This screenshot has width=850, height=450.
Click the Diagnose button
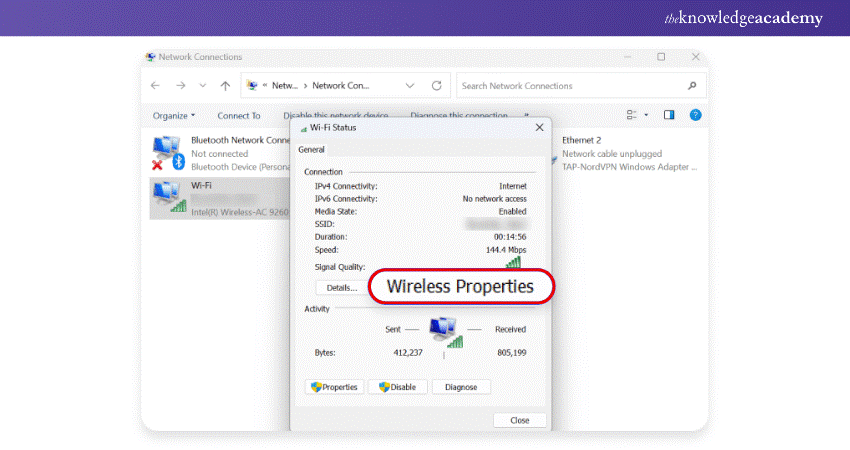(x=461, y=387)
